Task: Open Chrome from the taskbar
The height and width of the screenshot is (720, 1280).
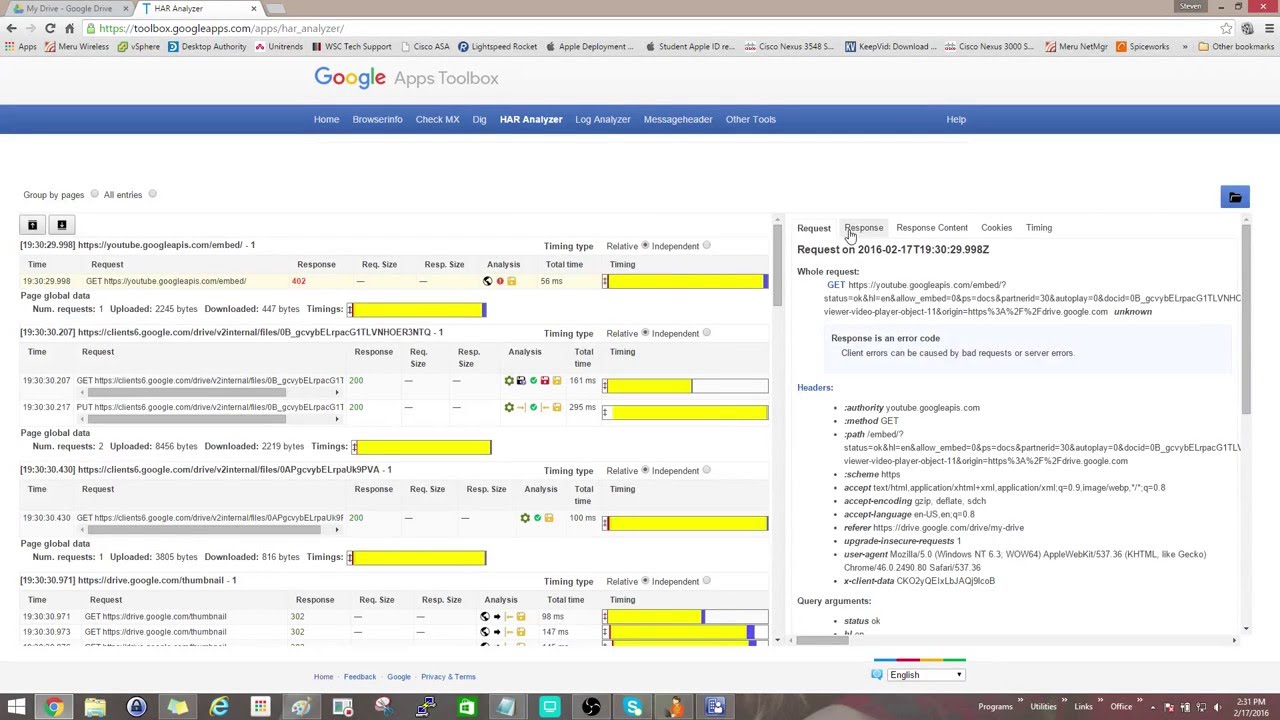Action: pyautogui.click(x=54, y=707)
